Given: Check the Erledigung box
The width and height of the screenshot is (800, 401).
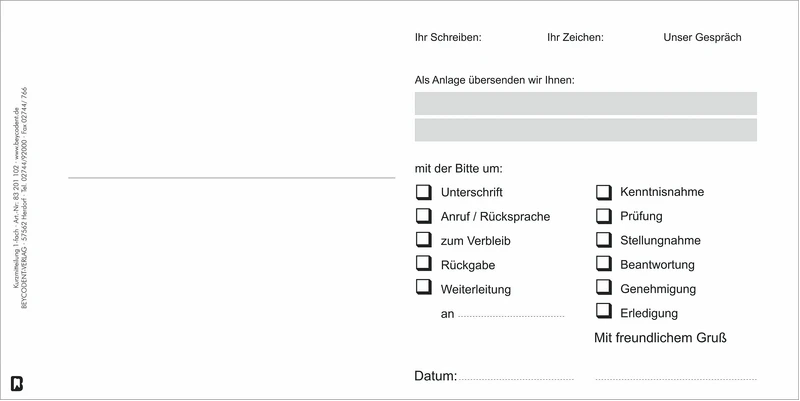Looking at the screenshot, I should 603,312.
